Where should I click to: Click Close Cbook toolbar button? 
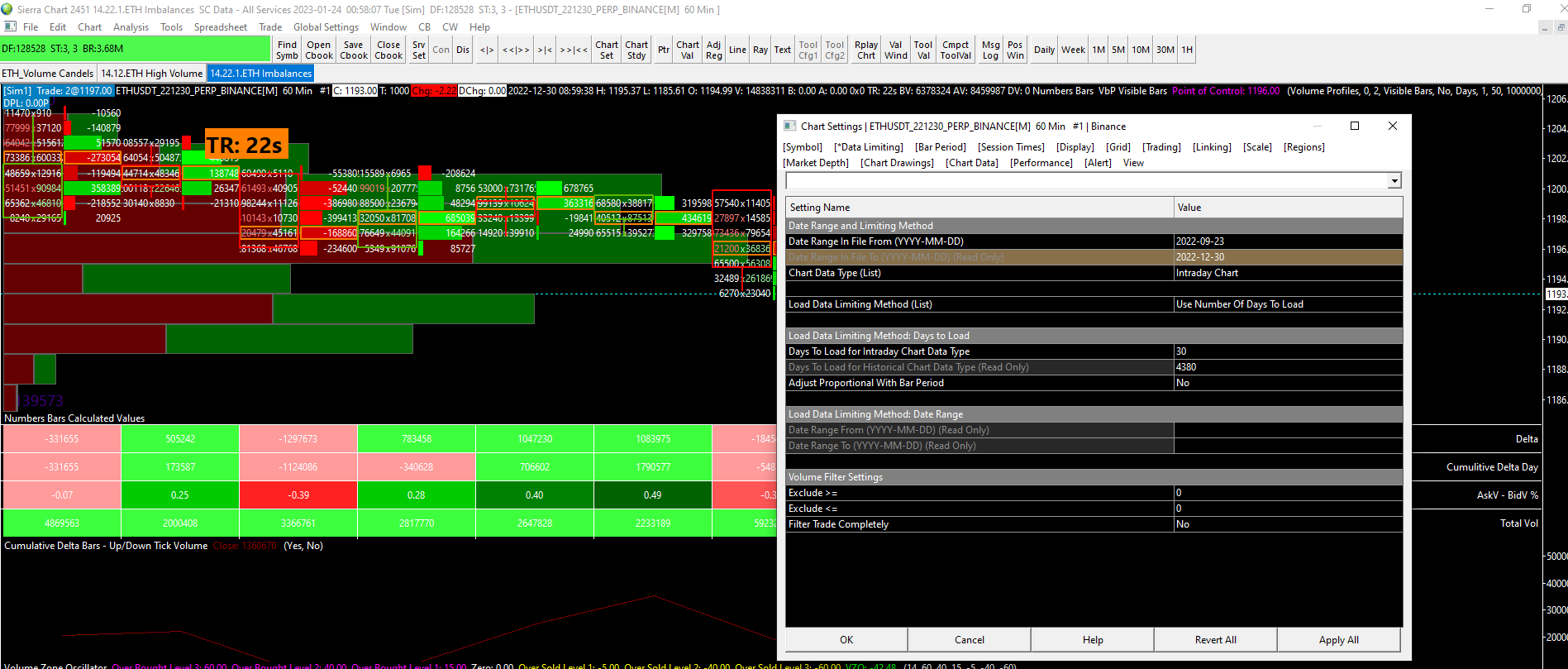388,50
